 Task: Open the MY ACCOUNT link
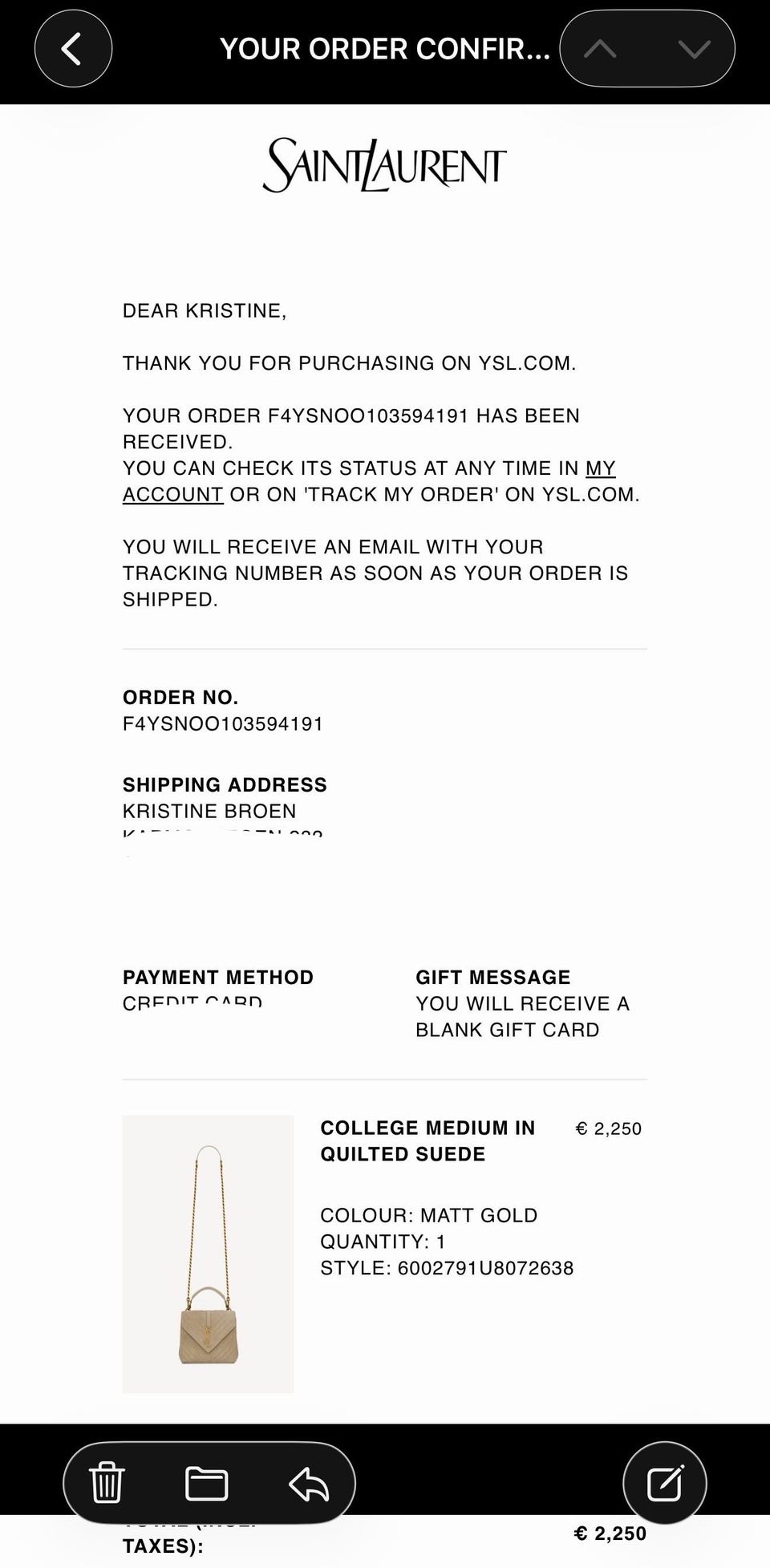tap(369, 481)
